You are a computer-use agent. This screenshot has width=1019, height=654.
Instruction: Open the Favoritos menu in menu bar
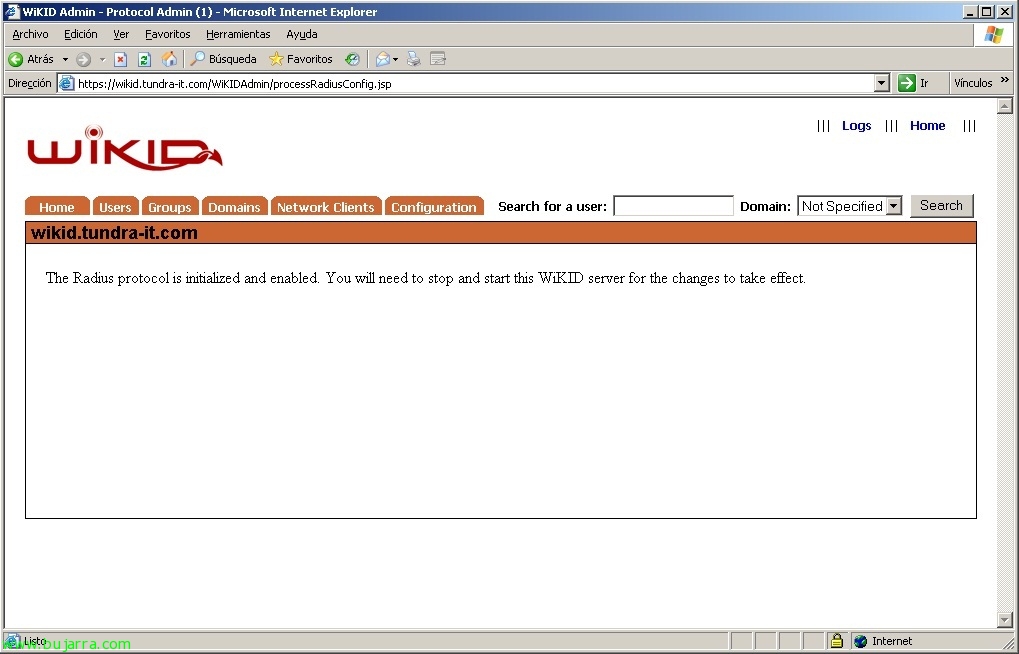[x=168, y=34]
